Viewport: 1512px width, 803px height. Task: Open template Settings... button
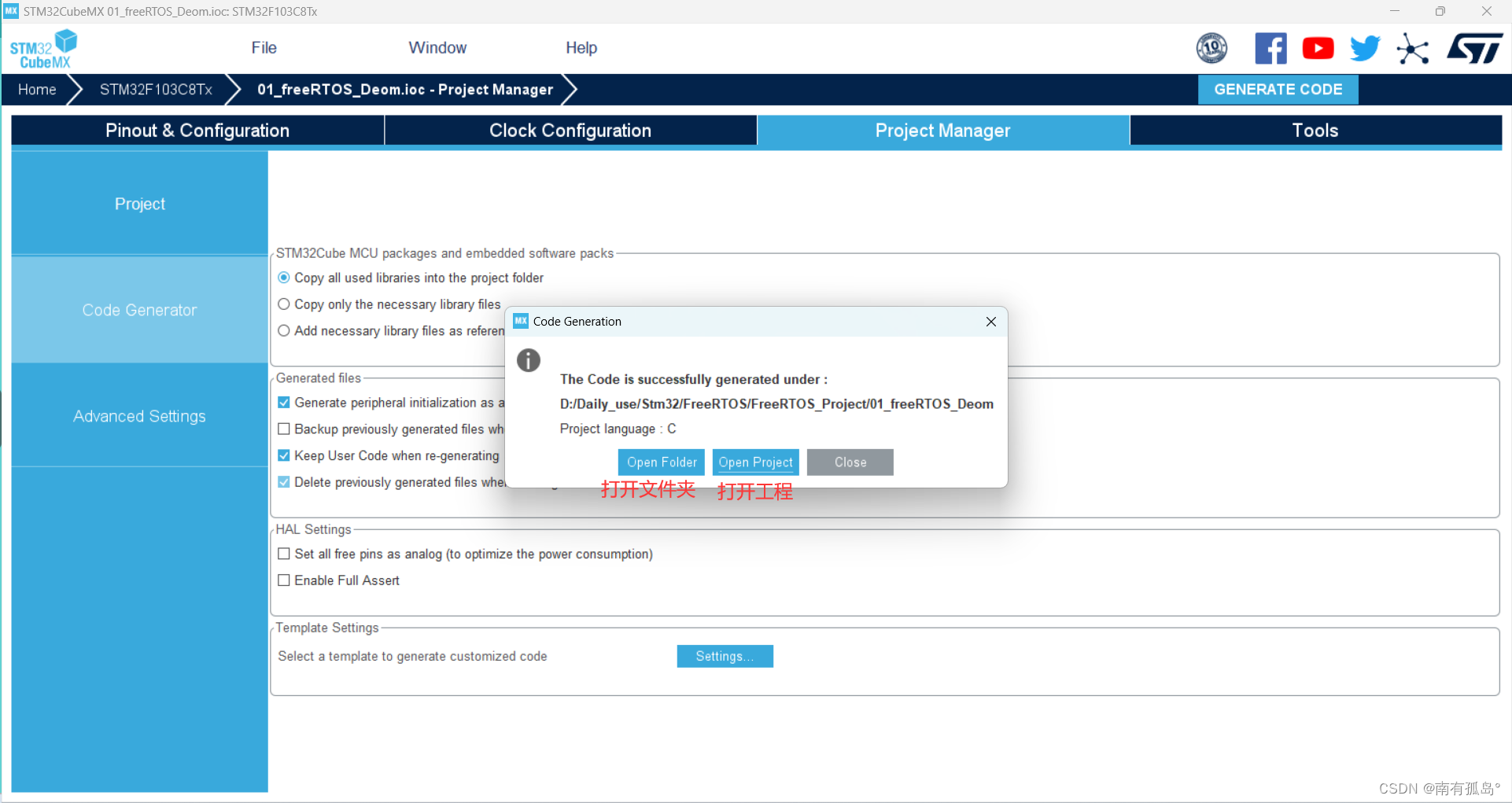pyautogui.click(x=725, y=657)
